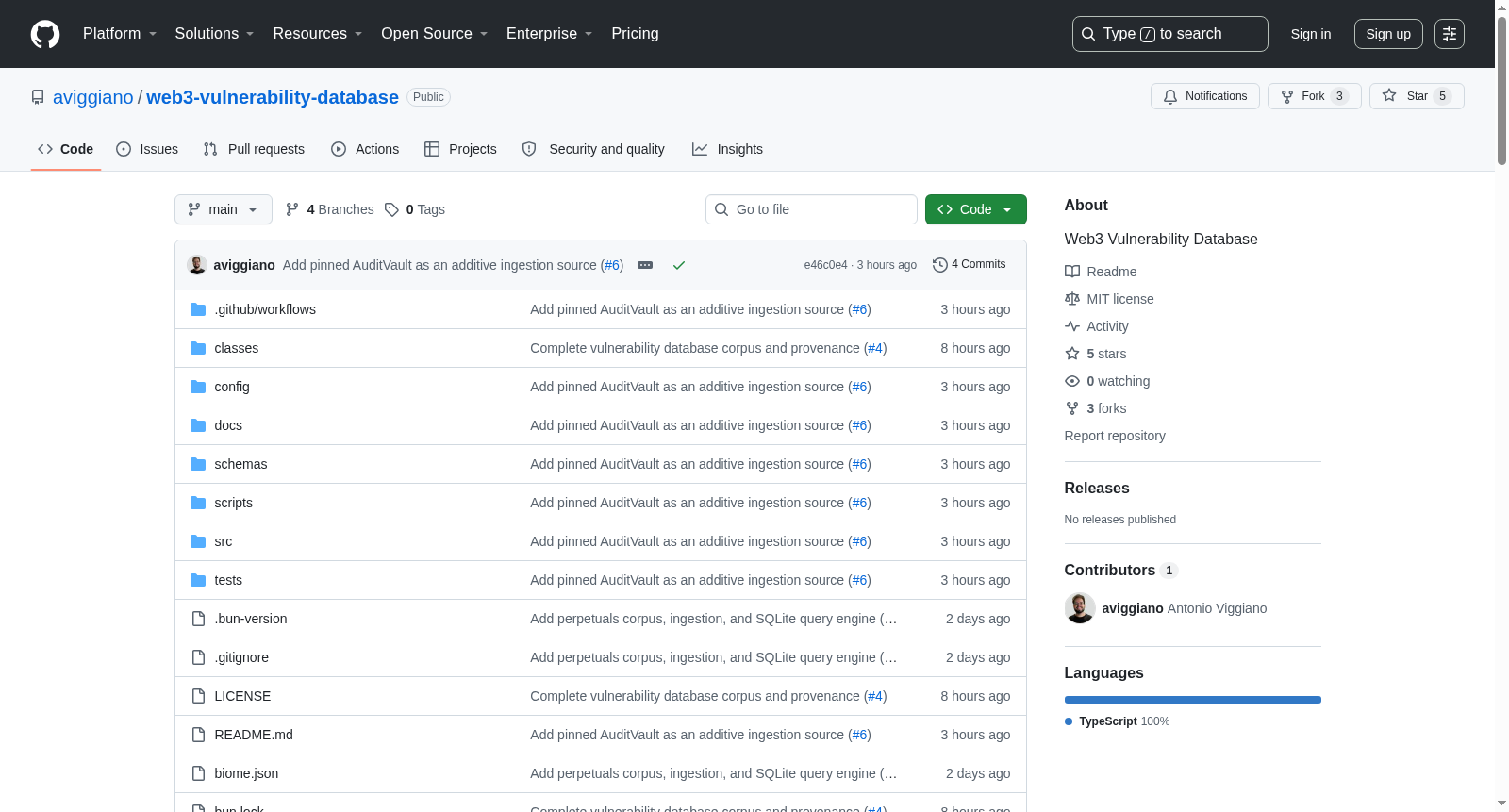Switch to the Issues tab

(x=147, y=149)
